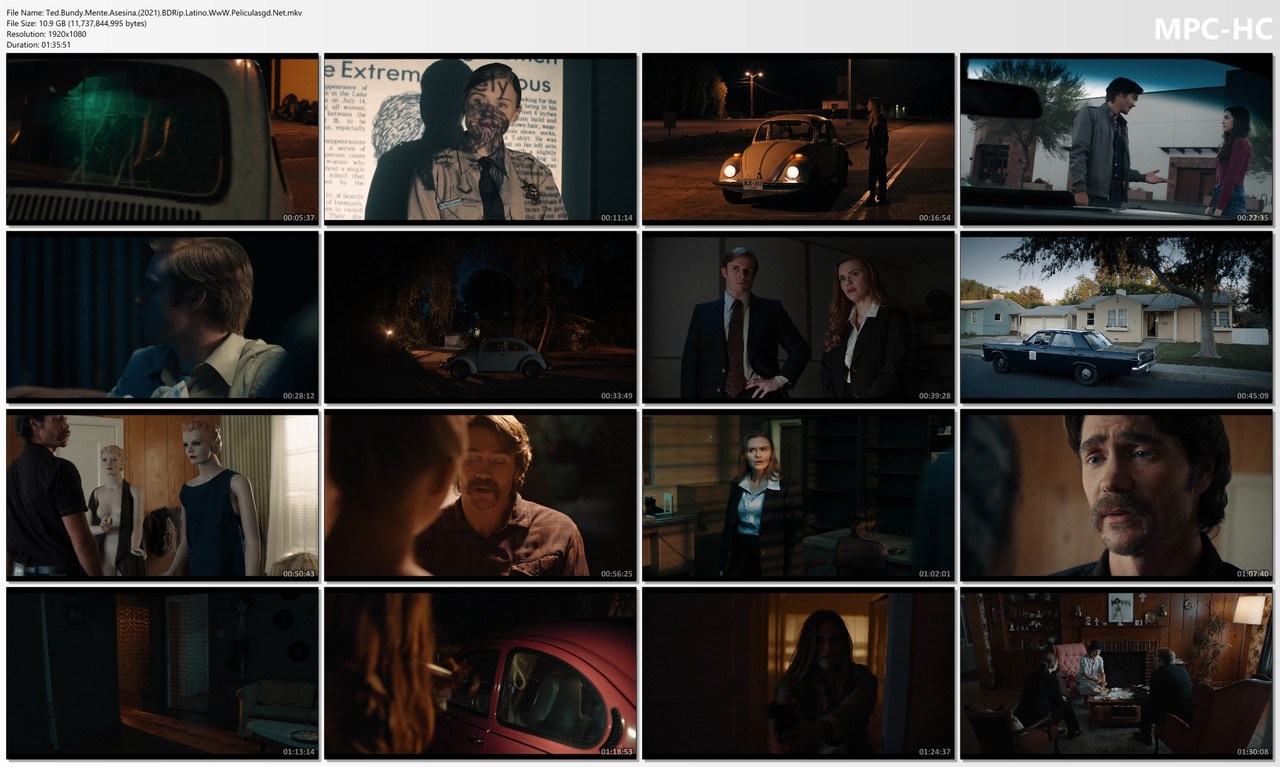Image resolution: width=1280 pixels, height=767 pixels.
Task: Select the dark parked car thumbnail 00:33:49
Action: point(480,317)
